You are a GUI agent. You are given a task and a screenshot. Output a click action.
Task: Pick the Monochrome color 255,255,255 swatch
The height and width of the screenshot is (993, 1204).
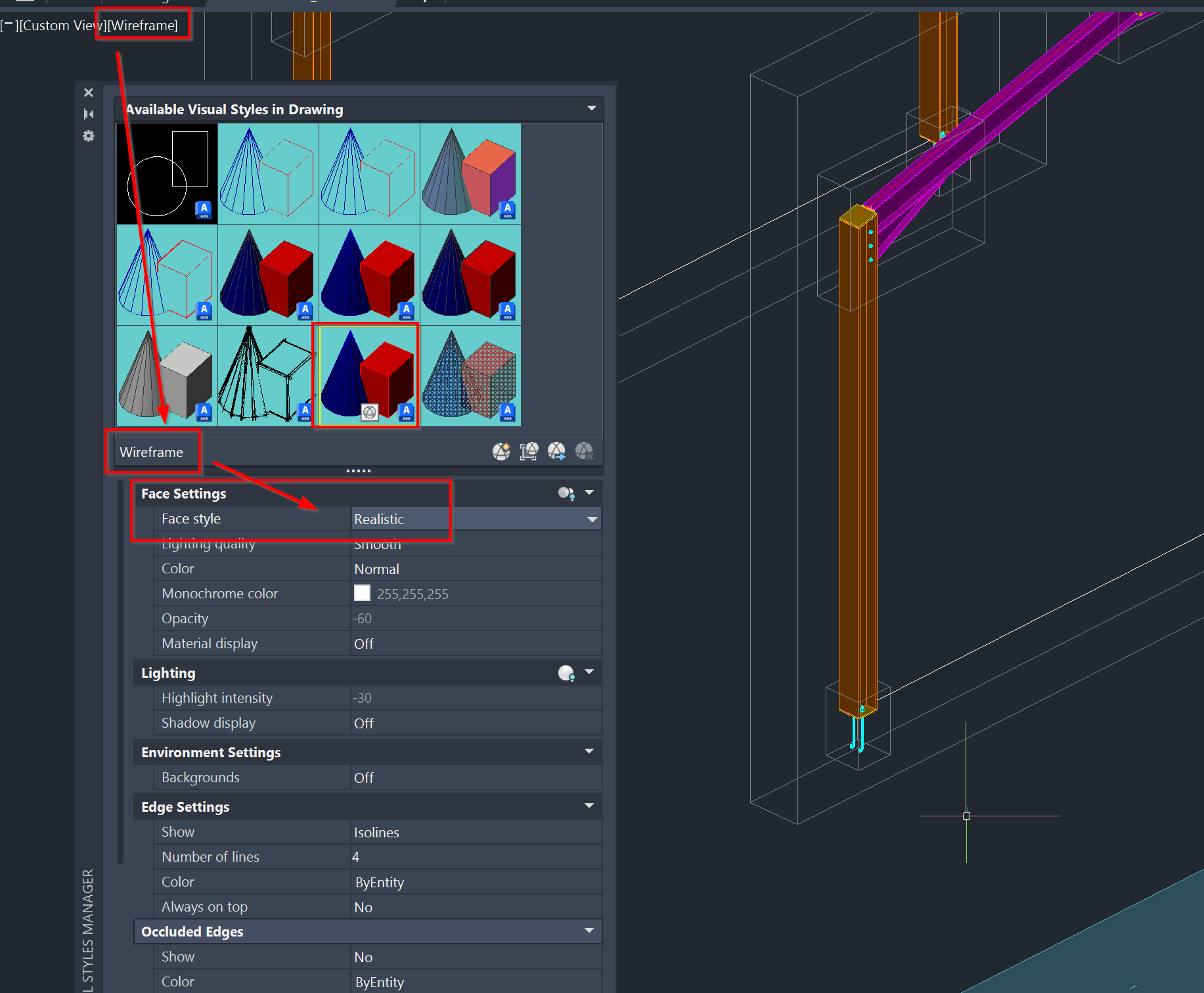pos(362,592)
